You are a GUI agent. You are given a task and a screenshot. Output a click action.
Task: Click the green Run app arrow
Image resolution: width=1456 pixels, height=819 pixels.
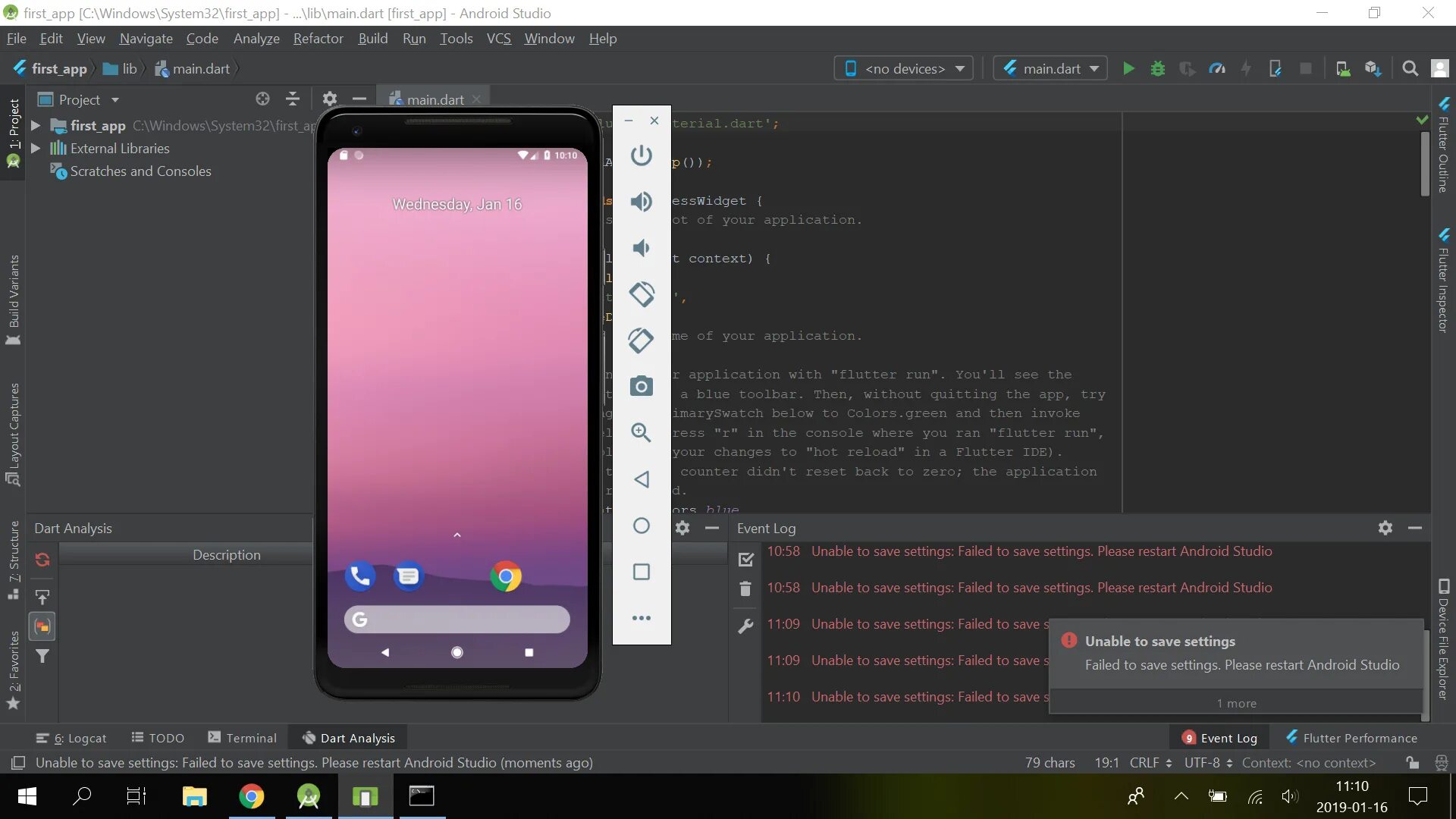(1128, 69)
